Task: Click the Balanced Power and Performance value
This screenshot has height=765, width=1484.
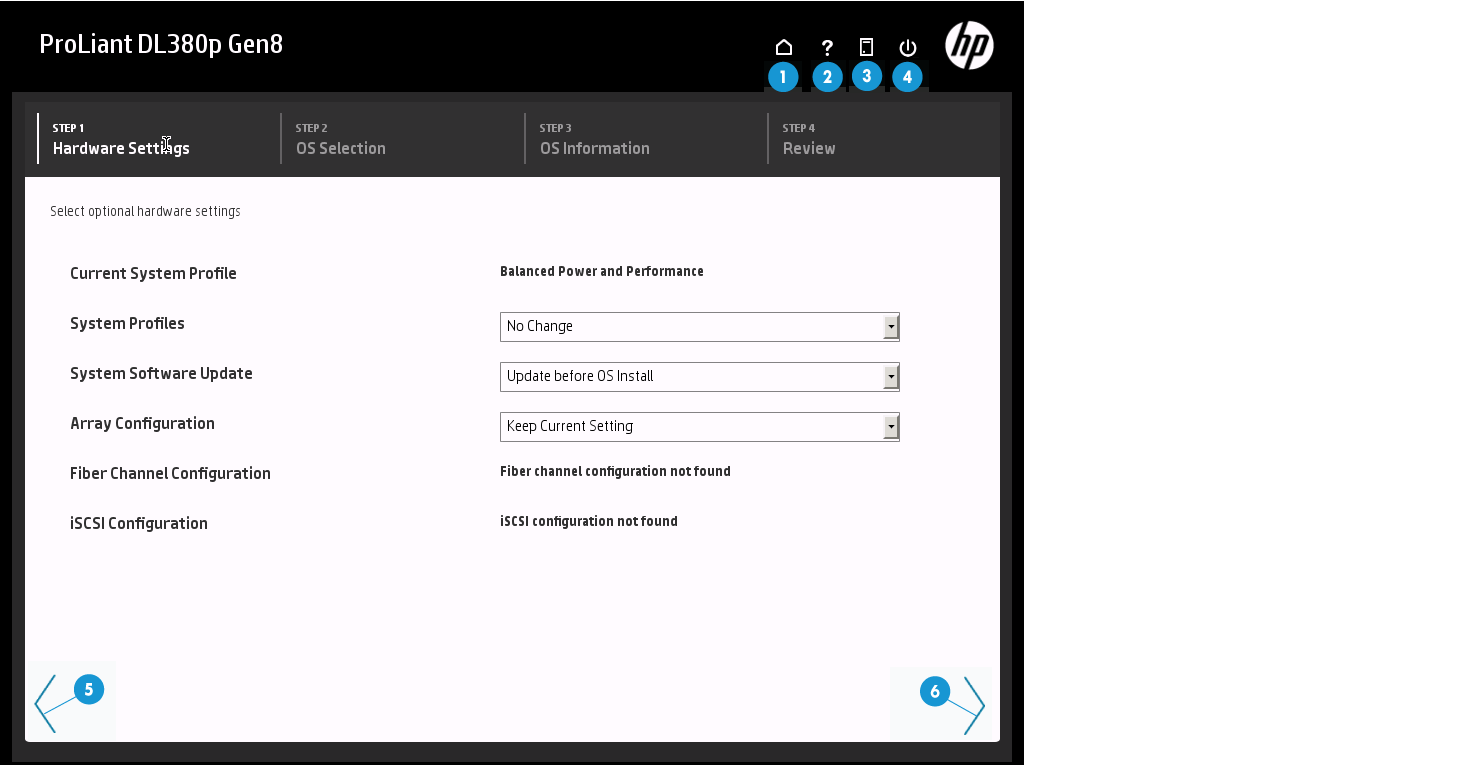Action: 602,271
